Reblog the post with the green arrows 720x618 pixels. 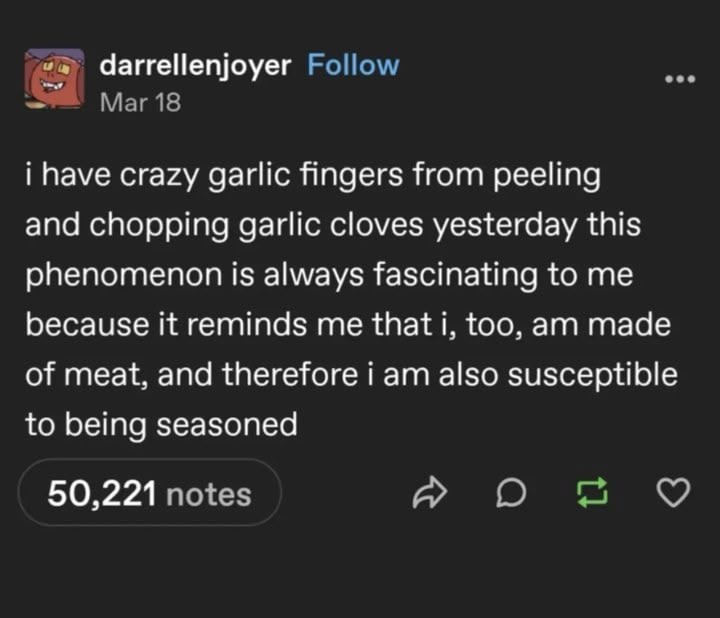(x=592, y=493)
